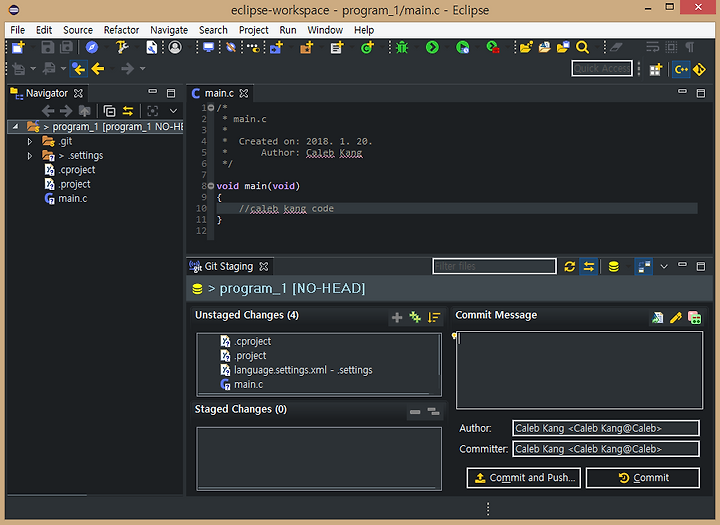Open dropdown next to Debug bug icon
This screenshot has height=525, width=720.
(x=416, y=47)
